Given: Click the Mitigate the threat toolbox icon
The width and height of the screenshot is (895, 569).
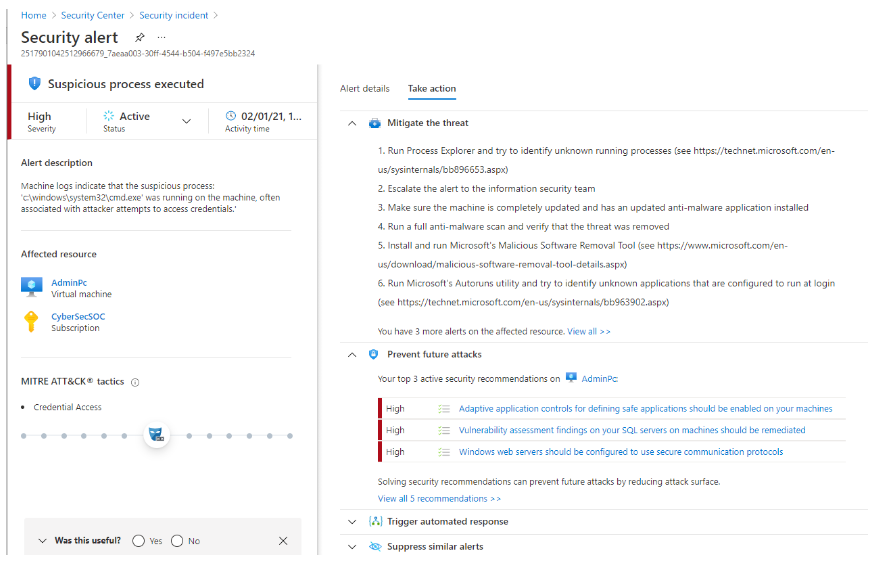Looking at the screenshot, I should click(374, 123).
